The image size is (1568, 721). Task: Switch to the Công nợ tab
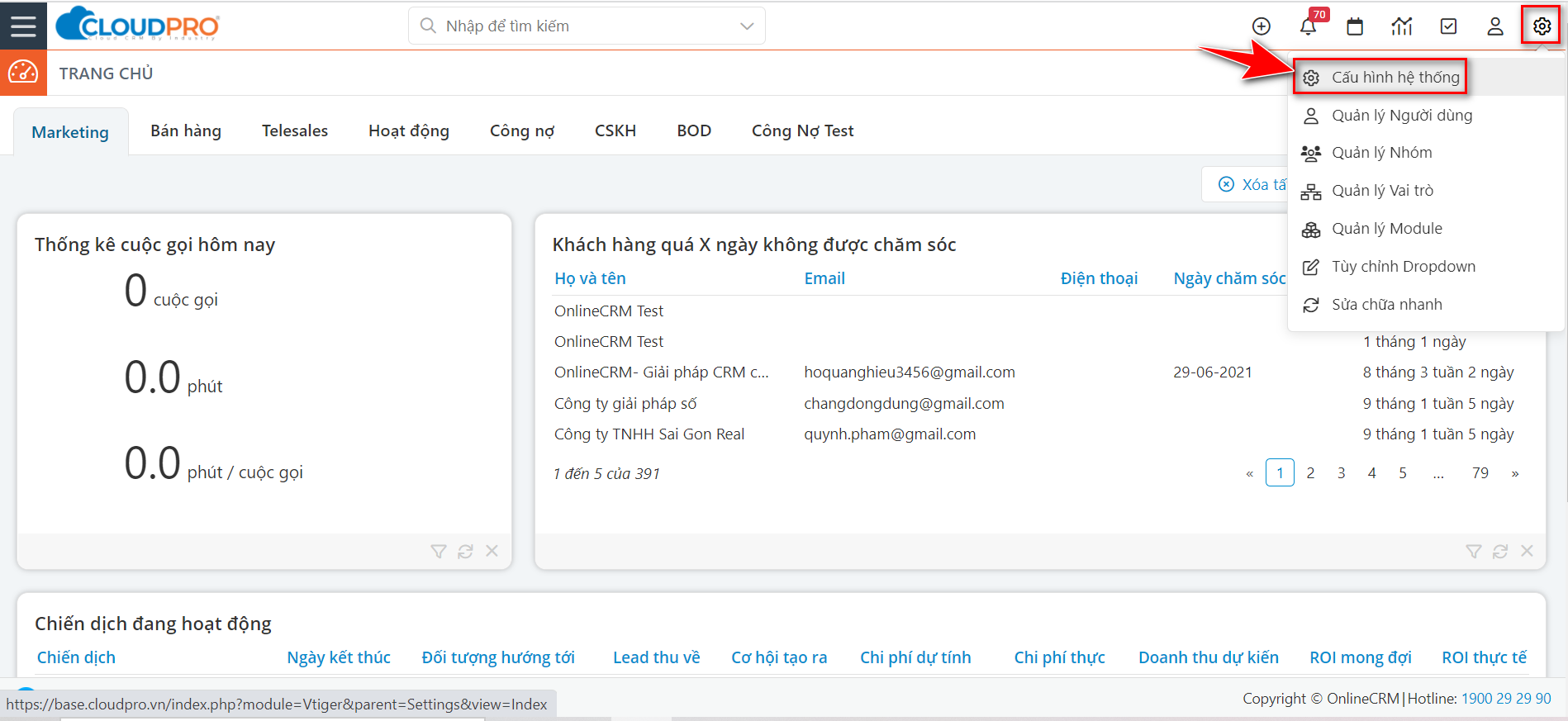pyautogui.click(x=522, y=130)
